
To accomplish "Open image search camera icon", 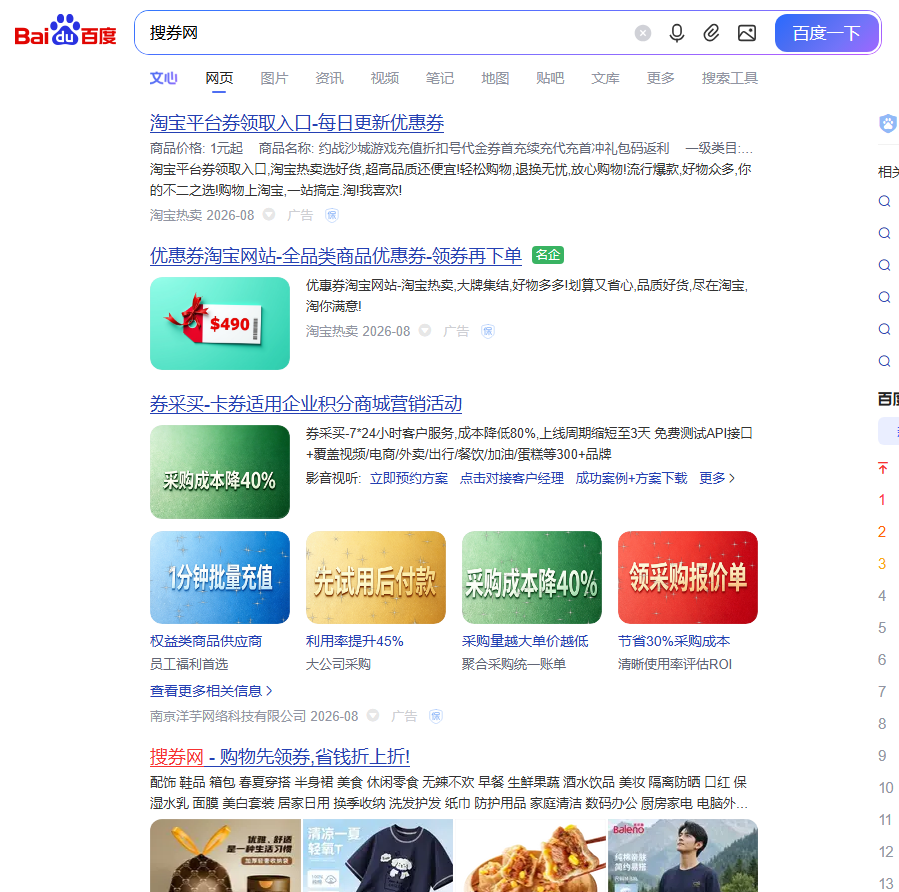I will point(746,33).
